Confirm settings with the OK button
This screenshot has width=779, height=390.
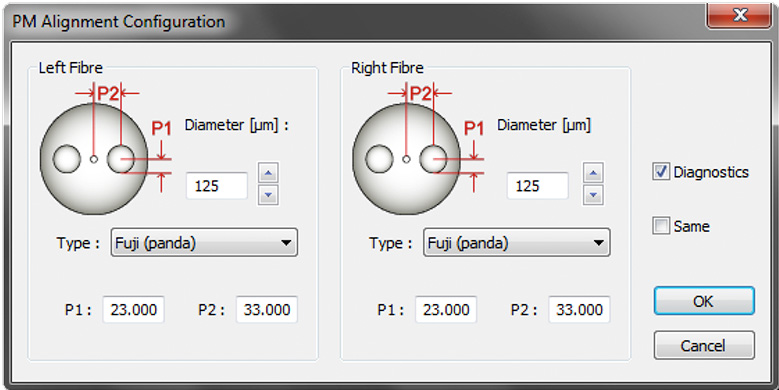point(704,301)
